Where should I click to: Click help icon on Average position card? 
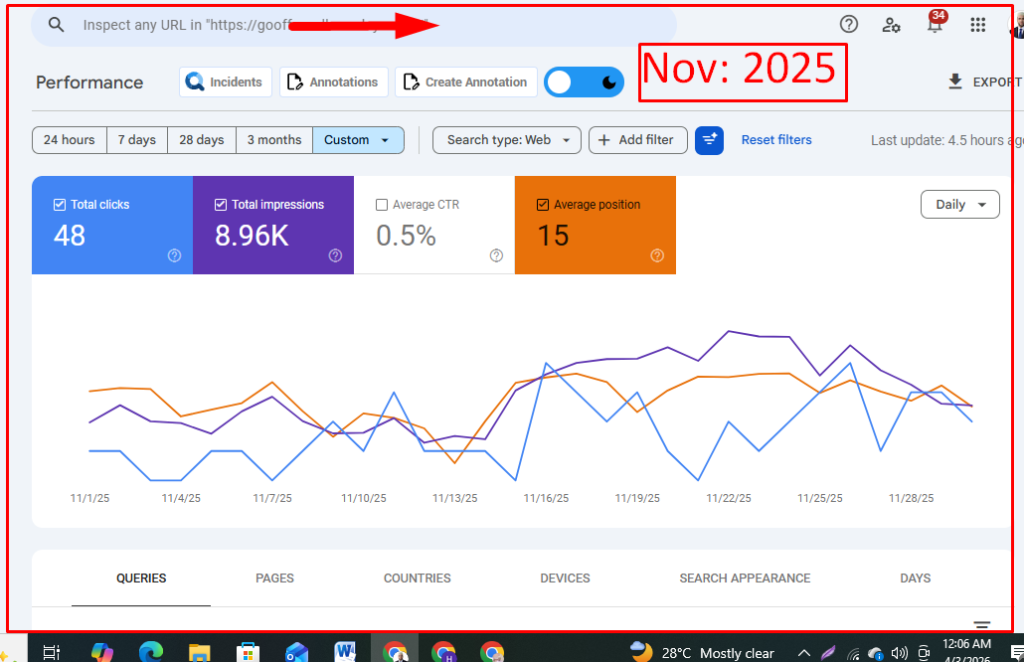click(657, 256)
